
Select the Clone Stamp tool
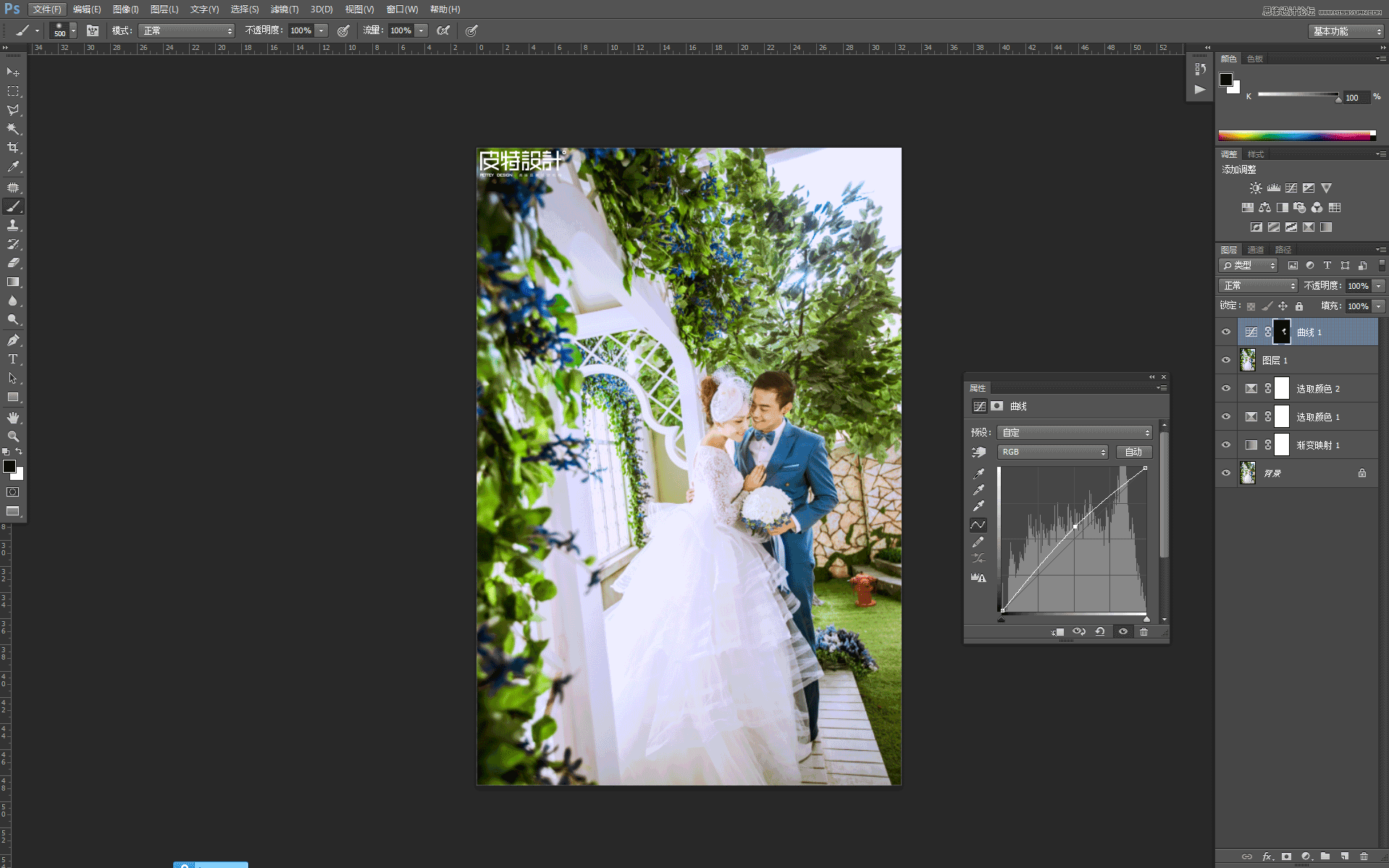click(x=13, y=225)
